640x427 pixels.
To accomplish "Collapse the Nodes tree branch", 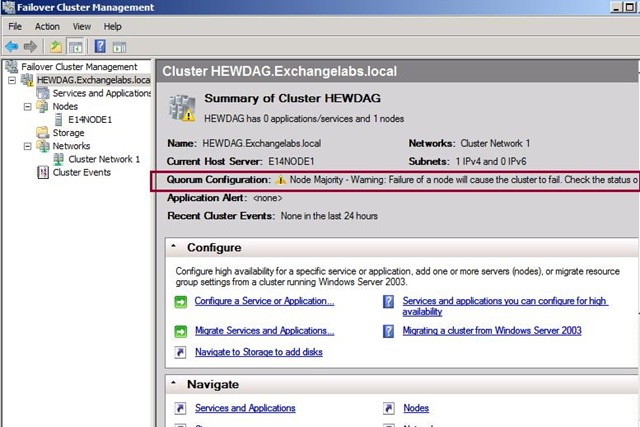I will [x=27, y=107].
